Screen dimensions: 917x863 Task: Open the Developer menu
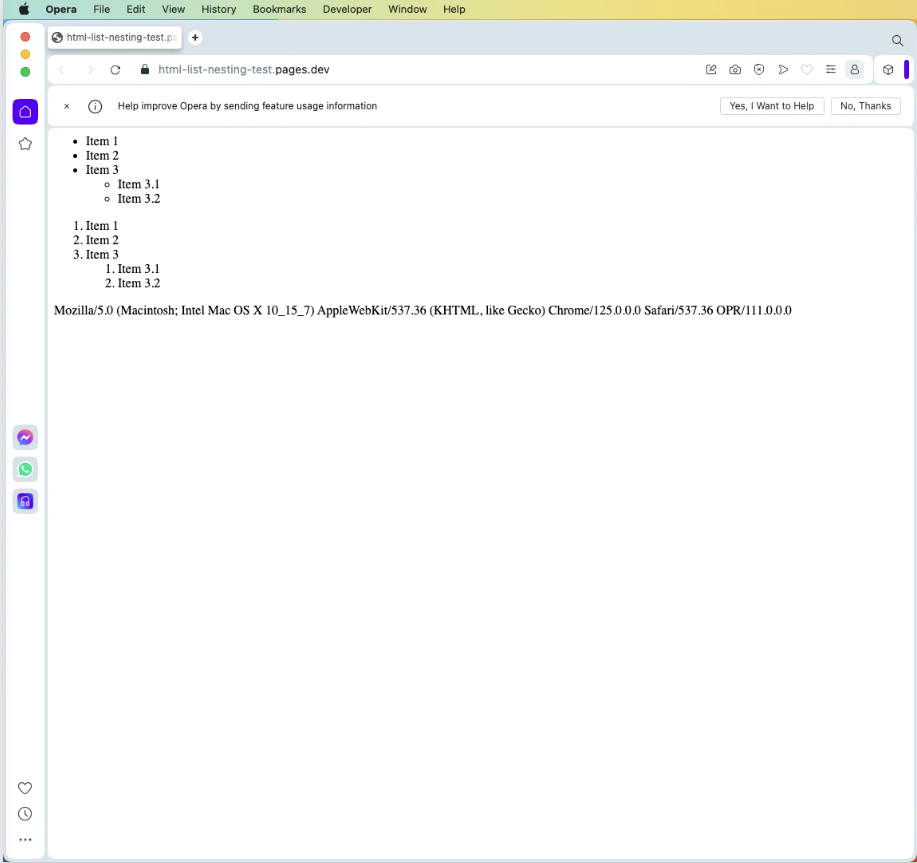[347, 9]
